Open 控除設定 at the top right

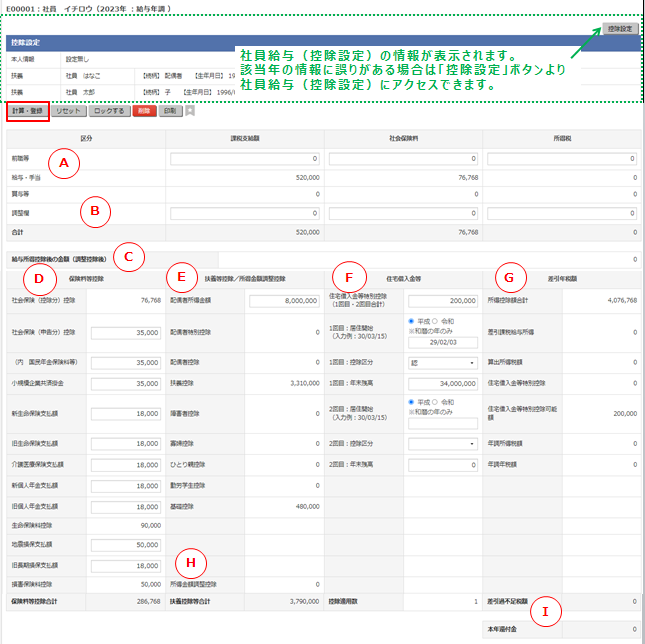[x=620, y=29]
